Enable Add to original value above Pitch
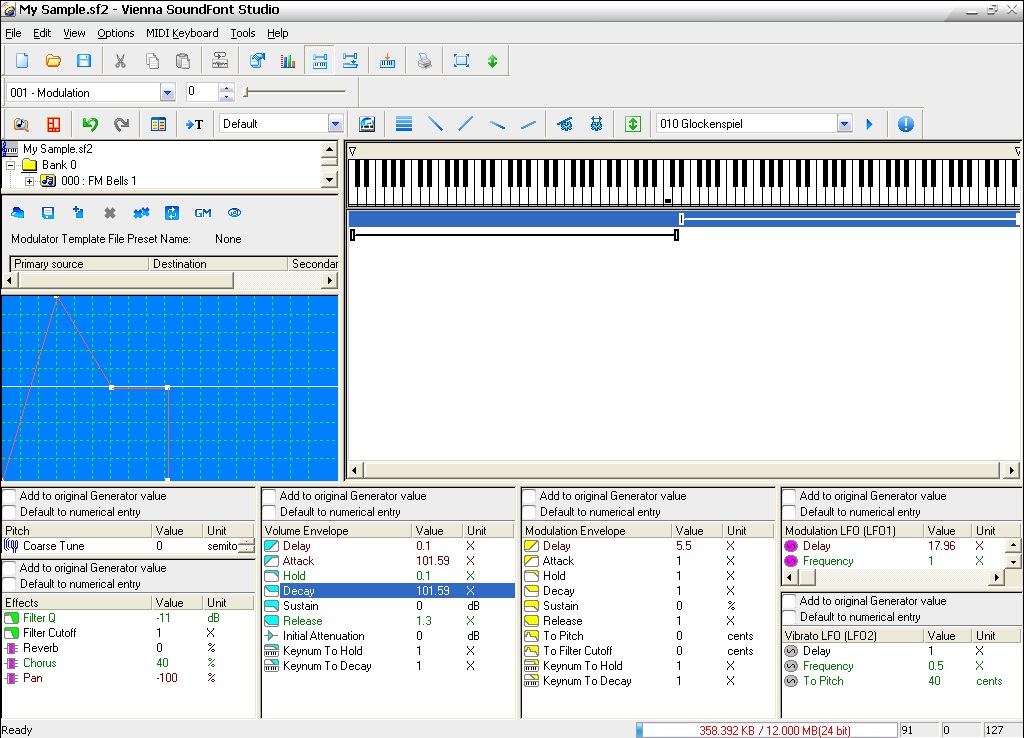The image size is (1024, 738). (10, 496)
